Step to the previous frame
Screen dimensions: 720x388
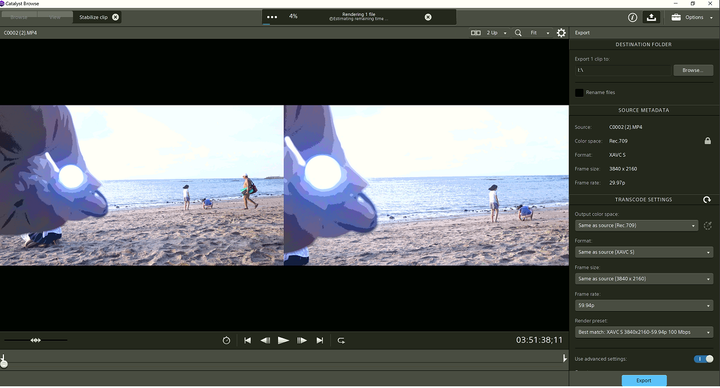265,340
